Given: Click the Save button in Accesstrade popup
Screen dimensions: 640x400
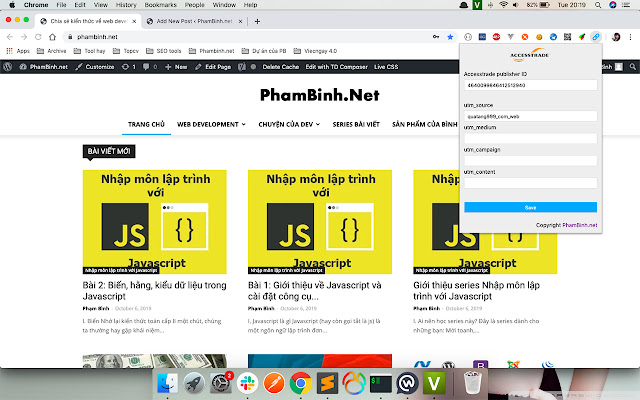Looking at the screenshot, I should tap(530, 207).
